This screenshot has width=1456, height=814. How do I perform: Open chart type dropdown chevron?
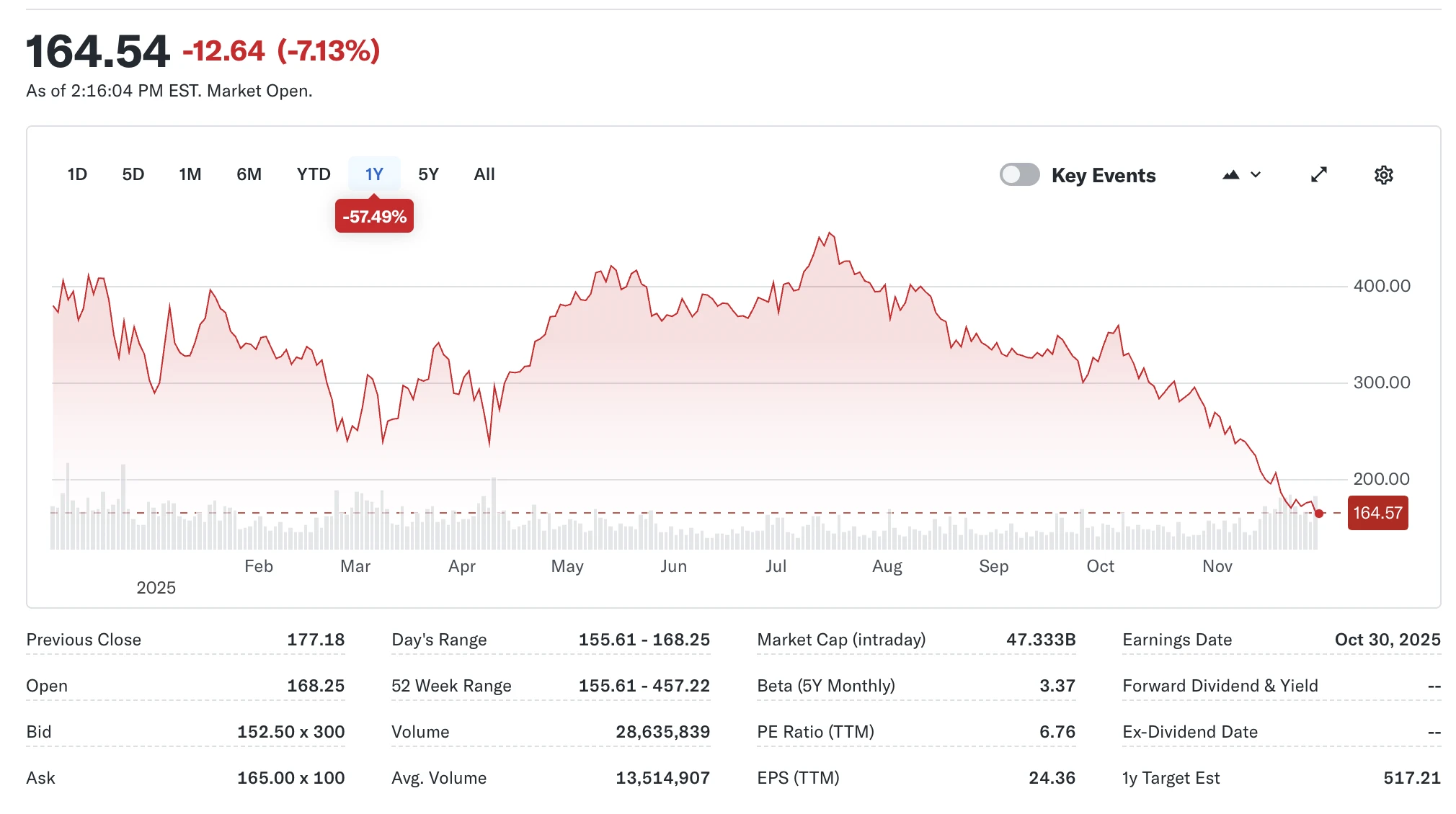(x=1256, y=175)
